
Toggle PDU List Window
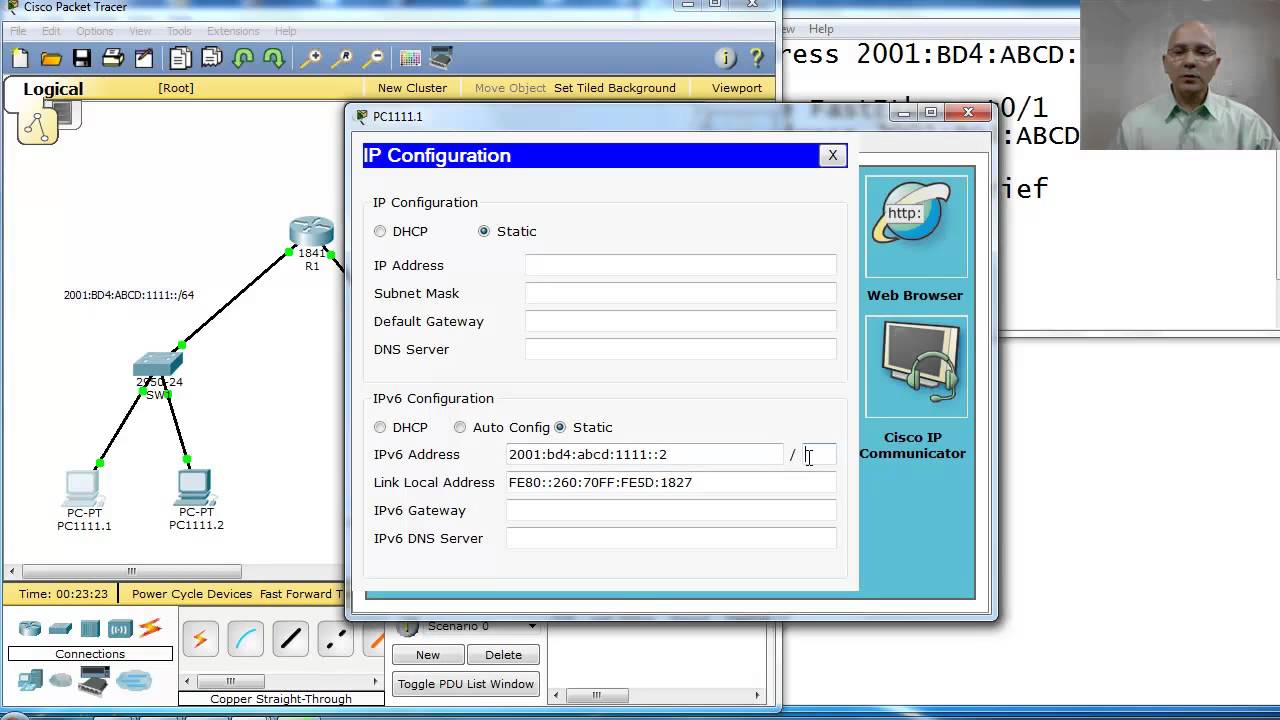[466, 684]
